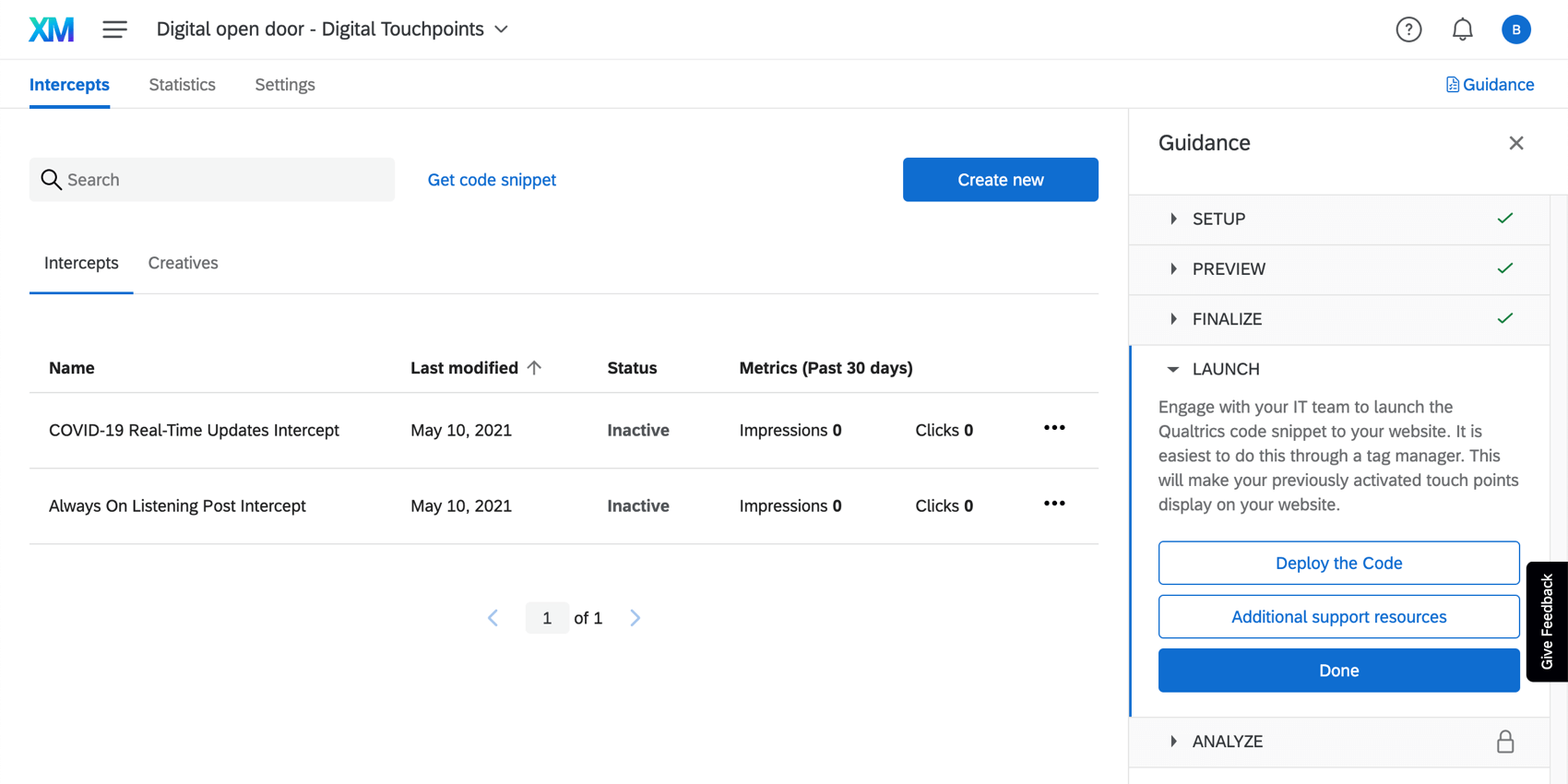The height and width of the screenshot is (784, 1568).
Task: Open the user account avatar B
Action: pyautogui.click(x=1515, y=30)
